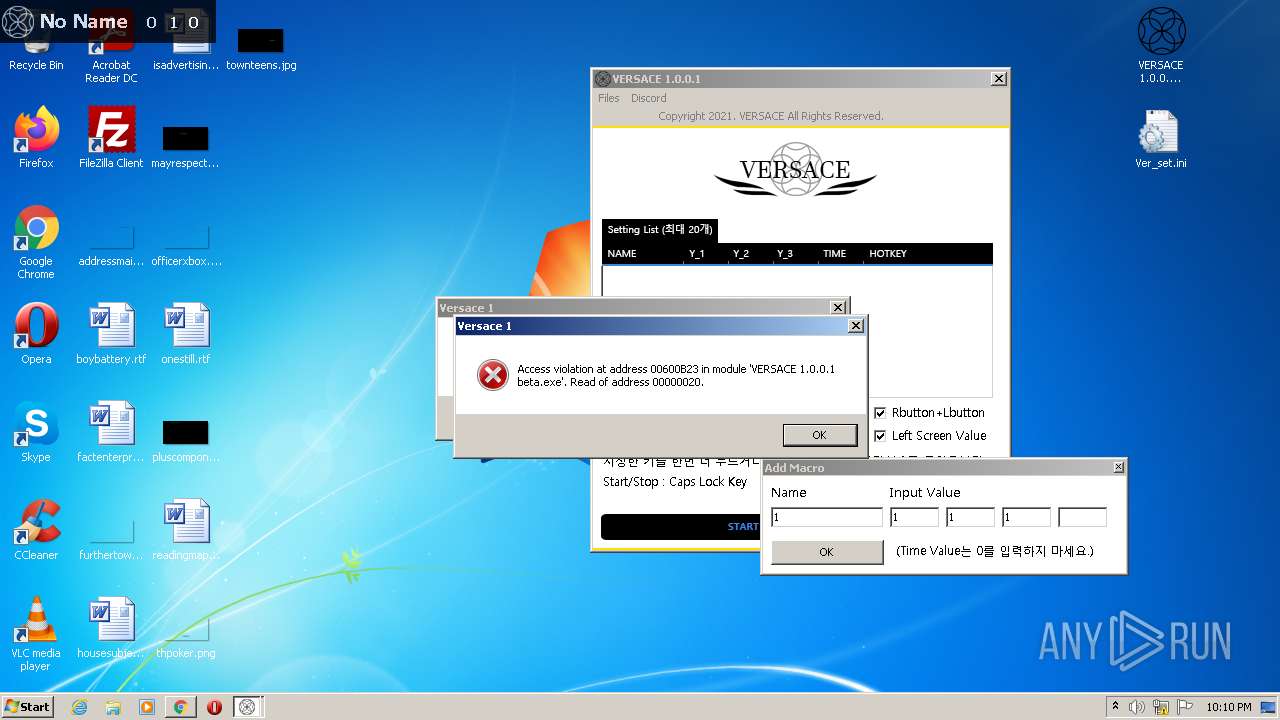The height and width of the screenshot is (720, 1280).
Task: Open Windows Explorer from the taskbar
Action: (x=113, y=707)
